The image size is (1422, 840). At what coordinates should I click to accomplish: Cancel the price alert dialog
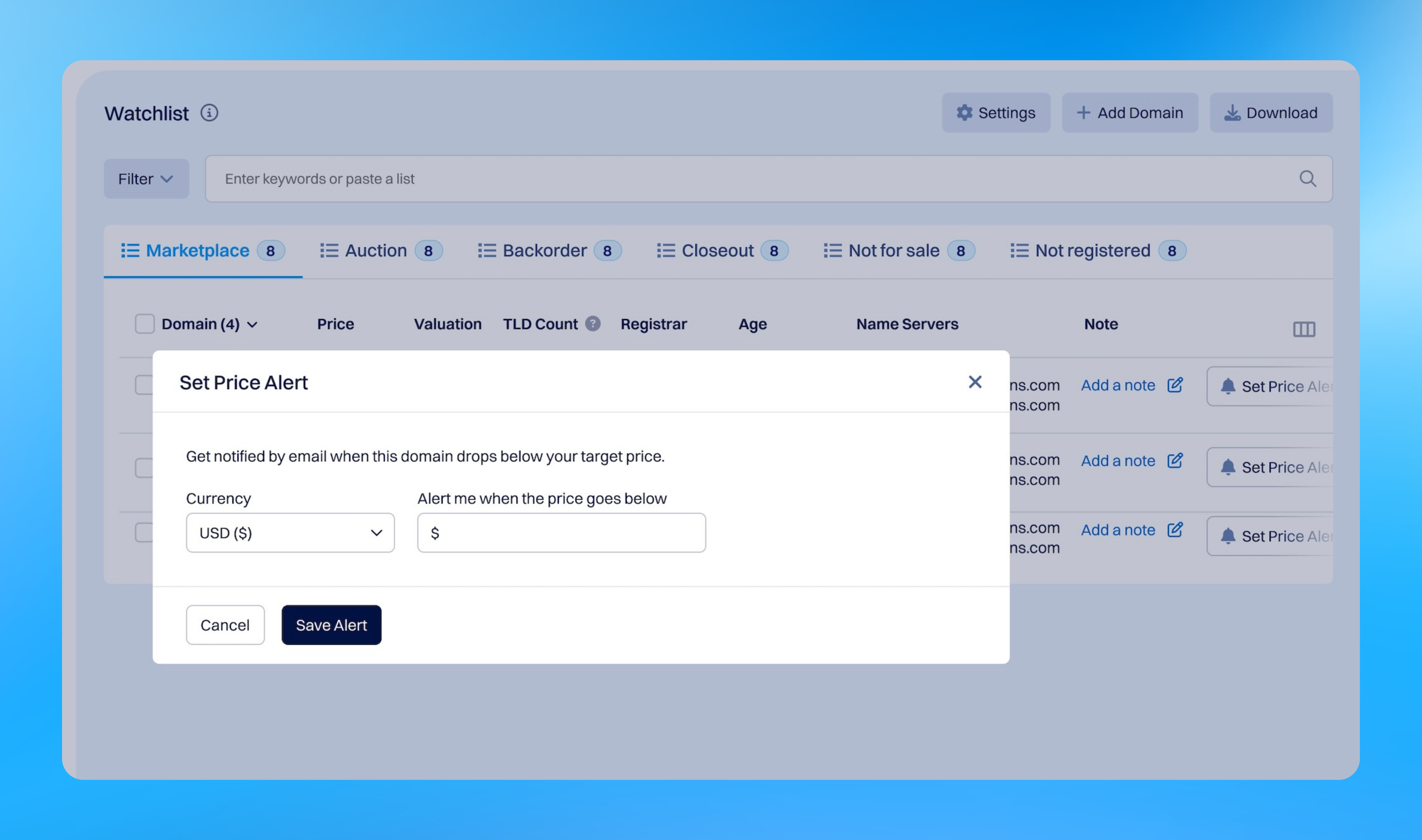[x=225, y=625]
